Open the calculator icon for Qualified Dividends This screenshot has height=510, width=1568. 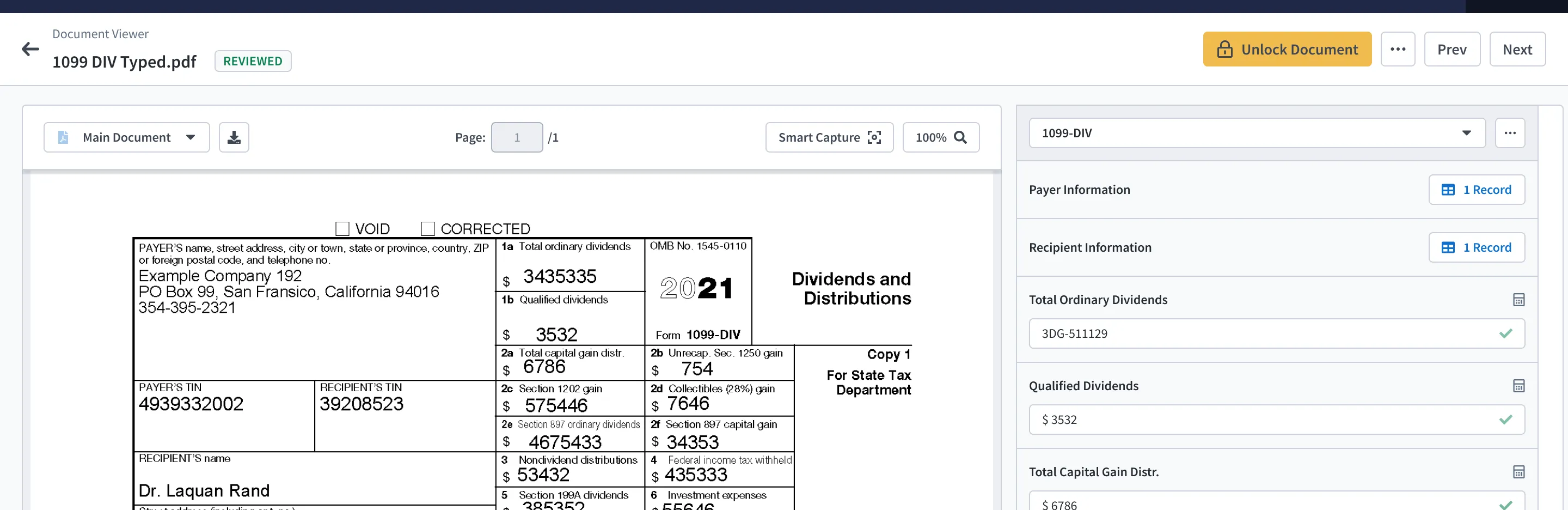click(1518, 385)
